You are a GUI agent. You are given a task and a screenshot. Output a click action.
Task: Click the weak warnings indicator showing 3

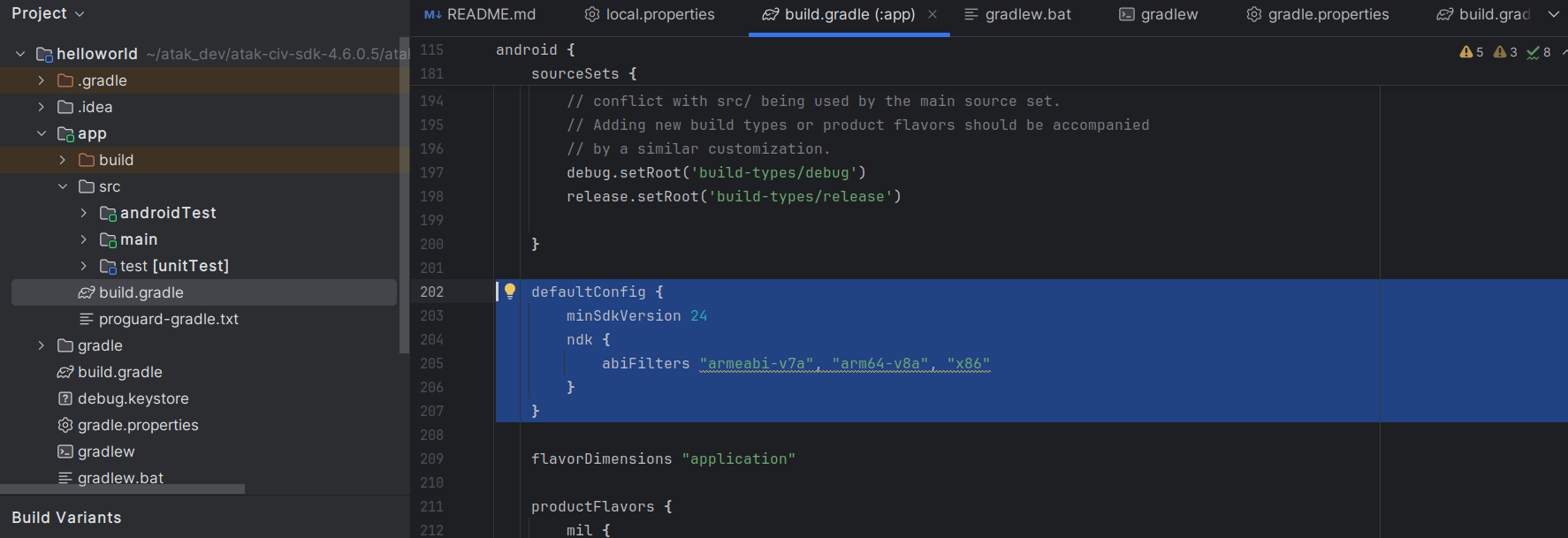click(x=1505, y=52)
